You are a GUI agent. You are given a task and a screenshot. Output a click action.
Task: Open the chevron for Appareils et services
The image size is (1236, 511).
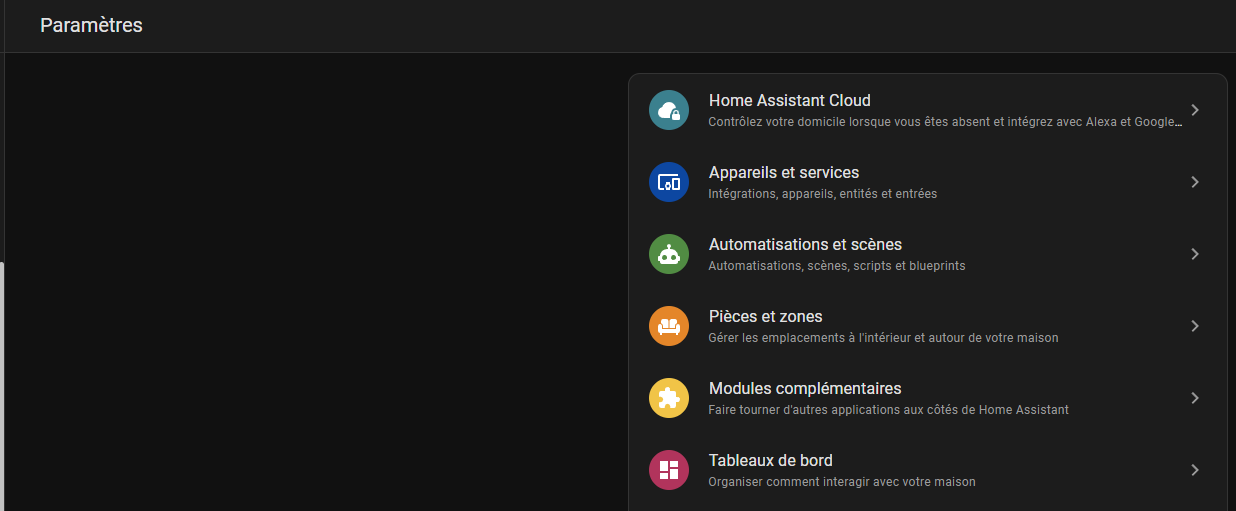coord(1195,182)
